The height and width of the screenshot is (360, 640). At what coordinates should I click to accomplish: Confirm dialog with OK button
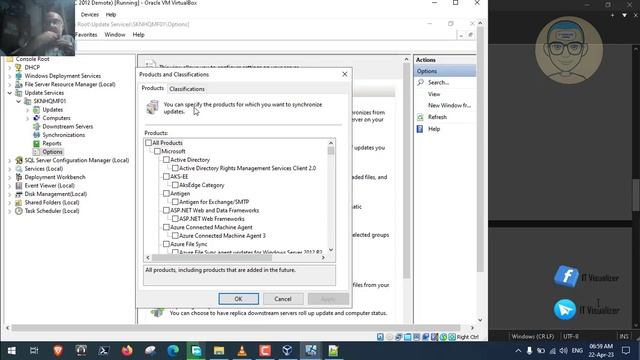point(238,299)
